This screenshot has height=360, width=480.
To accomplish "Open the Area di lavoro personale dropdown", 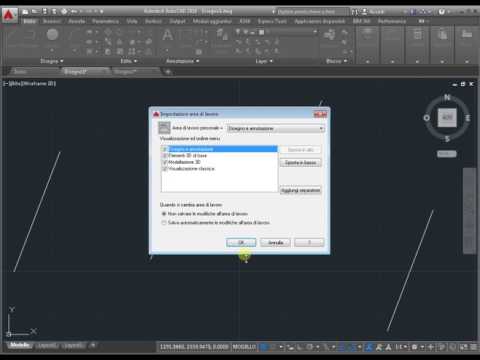I will pos(275,129).
